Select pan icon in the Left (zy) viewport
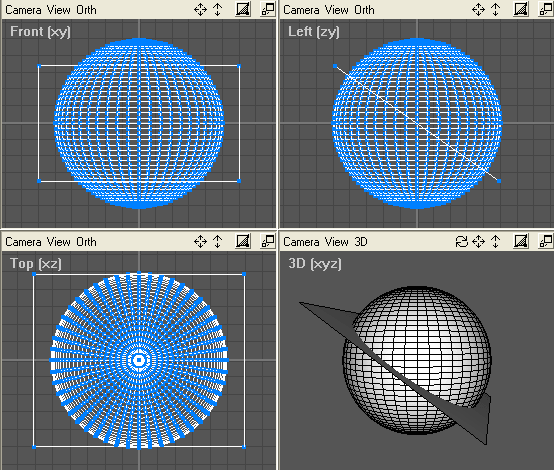This screenshot has width=554, height=470. tap(478, 10)
